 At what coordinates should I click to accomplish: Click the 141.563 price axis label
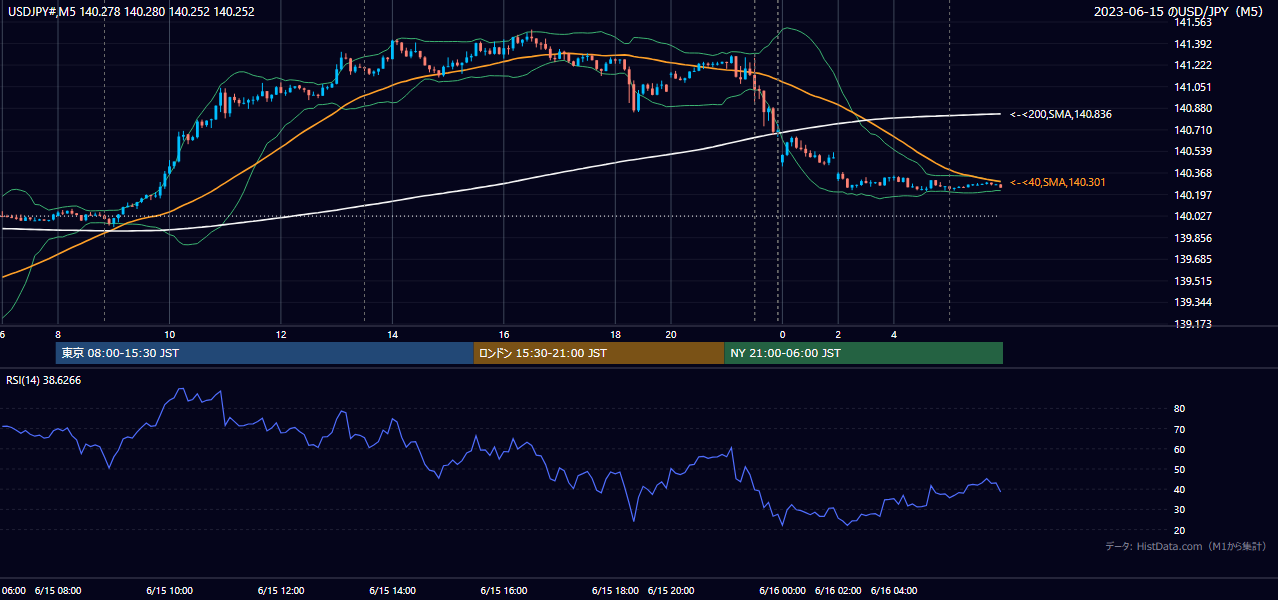1193,22
